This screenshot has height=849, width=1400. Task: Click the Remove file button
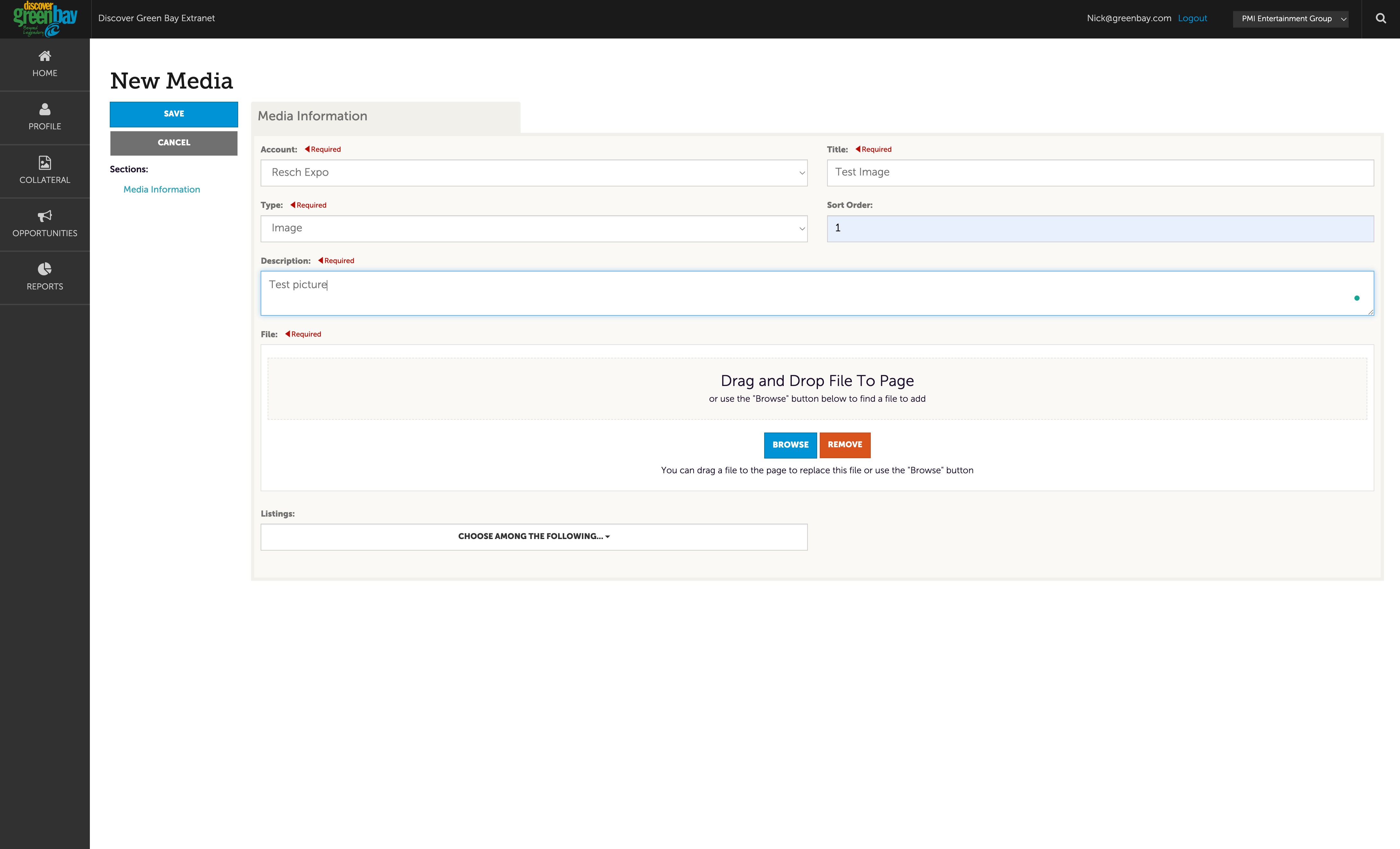(x=845, y=445)
